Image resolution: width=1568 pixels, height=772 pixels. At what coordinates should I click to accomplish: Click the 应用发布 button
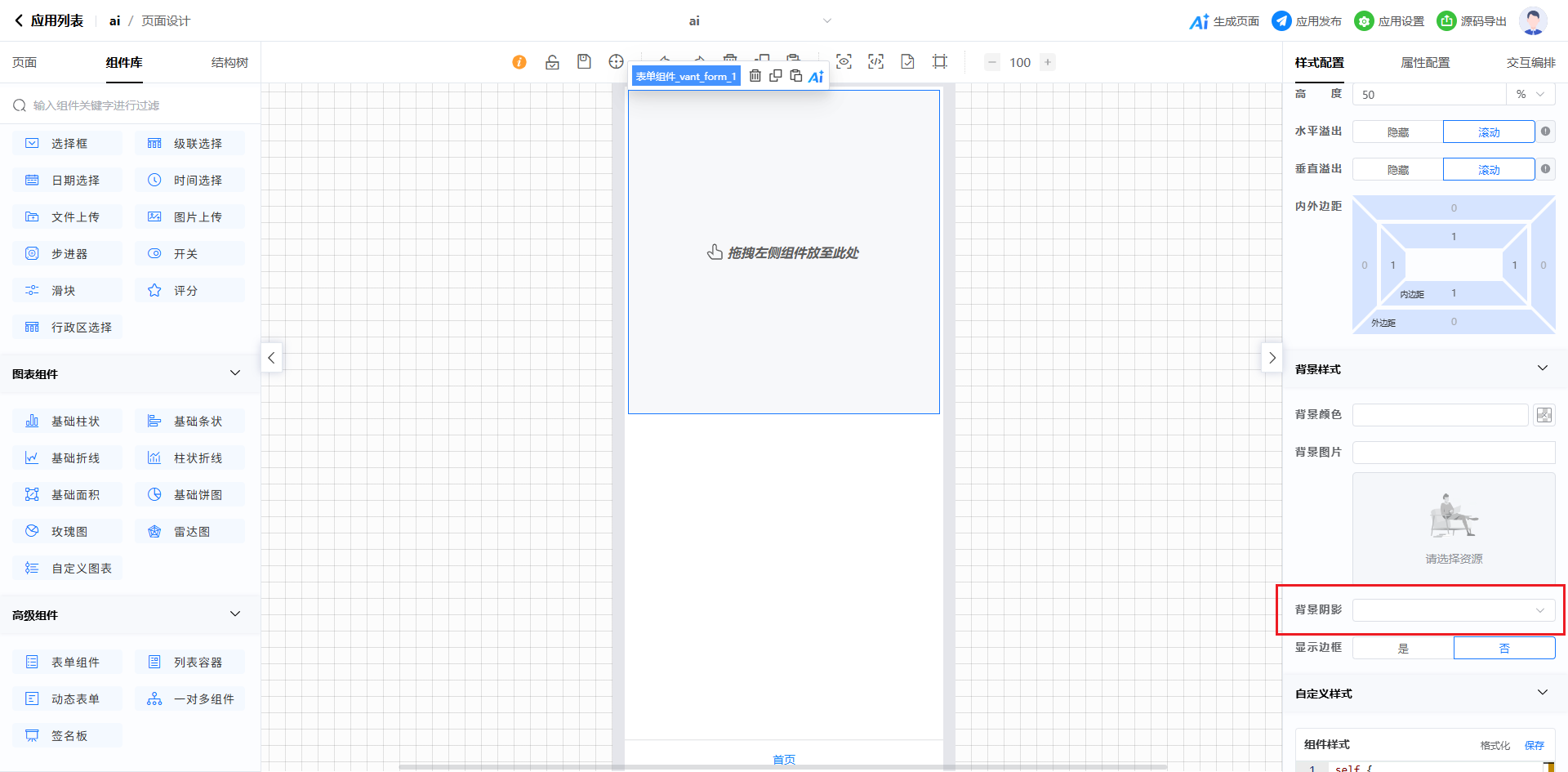1307,21
